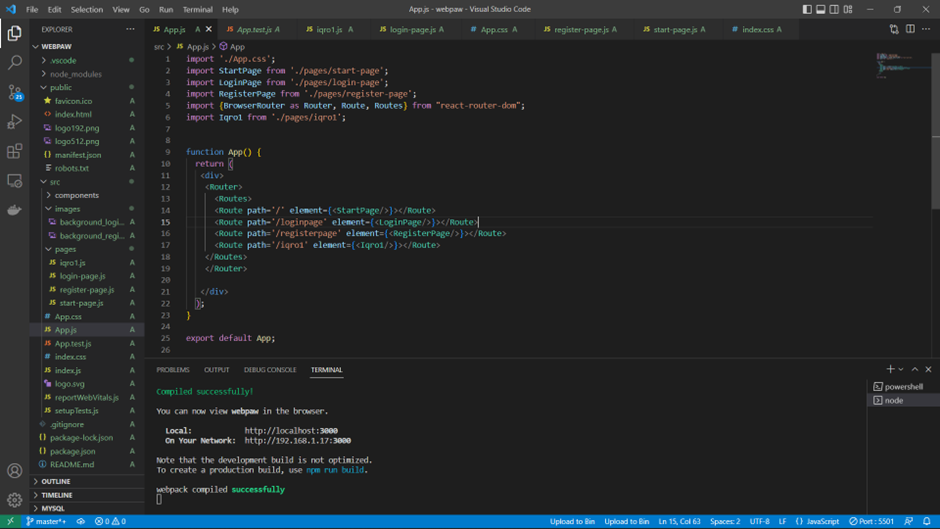
Task: Split the editor right
Action: pos(910,29)
